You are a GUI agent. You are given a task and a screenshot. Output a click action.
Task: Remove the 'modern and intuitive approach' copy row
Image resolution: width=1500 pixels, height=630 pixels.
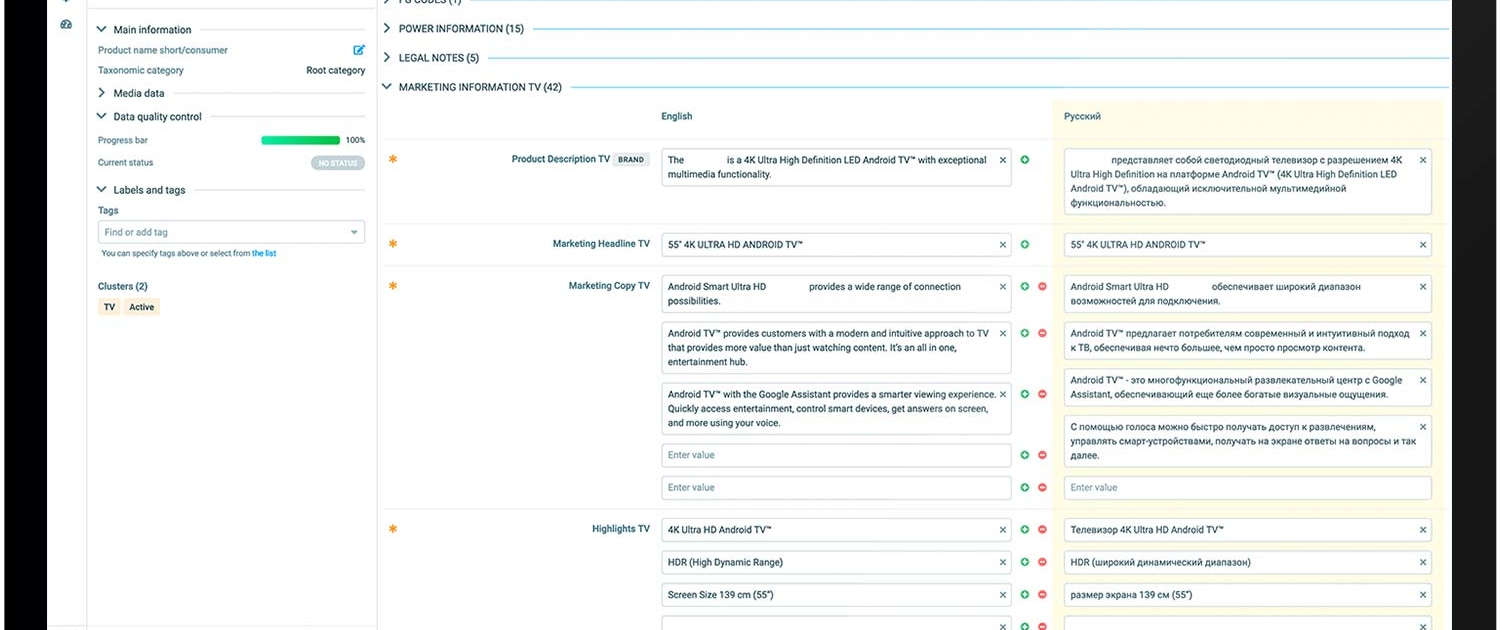coord(1042,334)
